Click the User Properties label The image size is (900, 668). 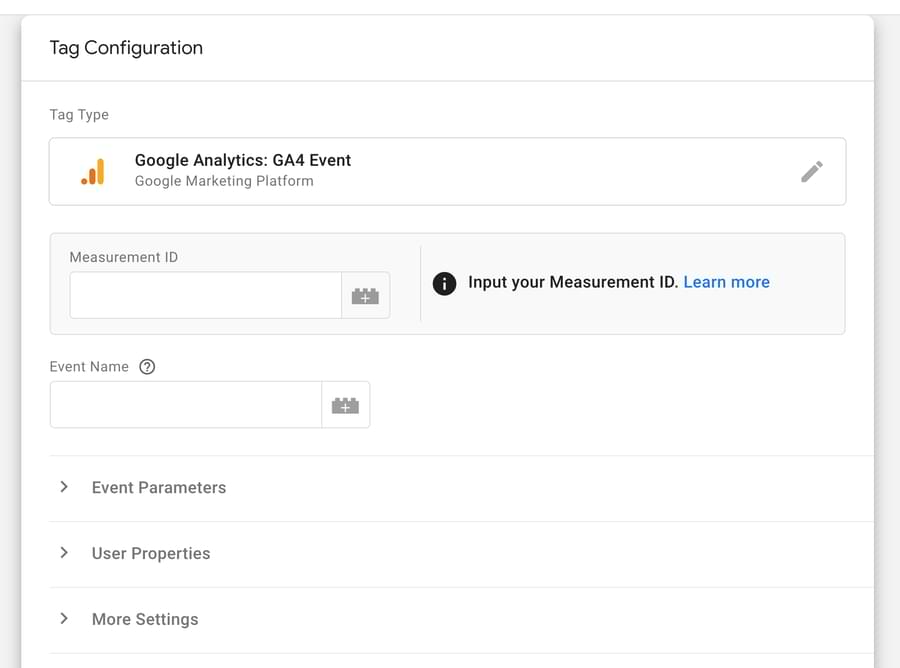[x=151, y=554]
